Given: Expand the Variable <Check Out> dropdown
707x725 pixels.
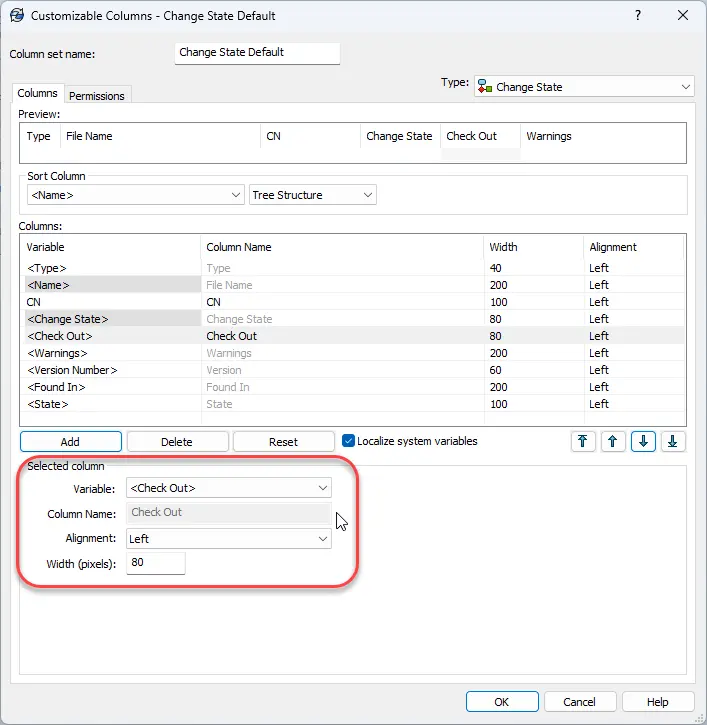Looking at the screenshot, I should [229, 488].
